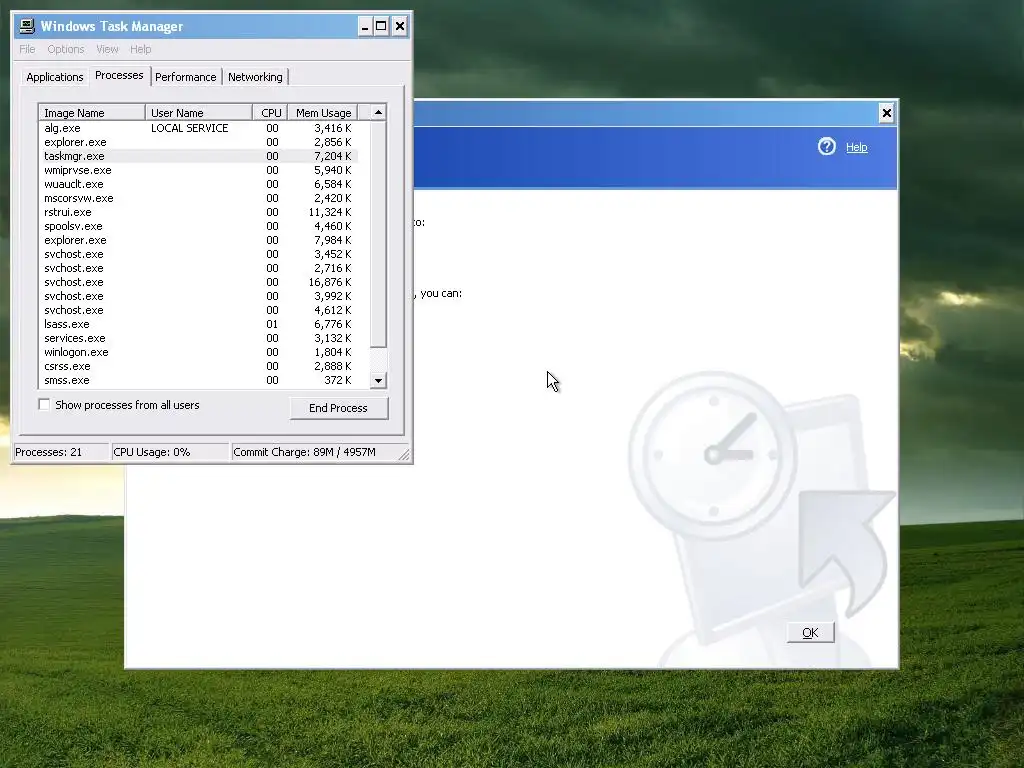Click the process list scrollbar thumb
The height and width of the screenshot is (768, 1024).
pyautogui.click(x=378, y=234)
